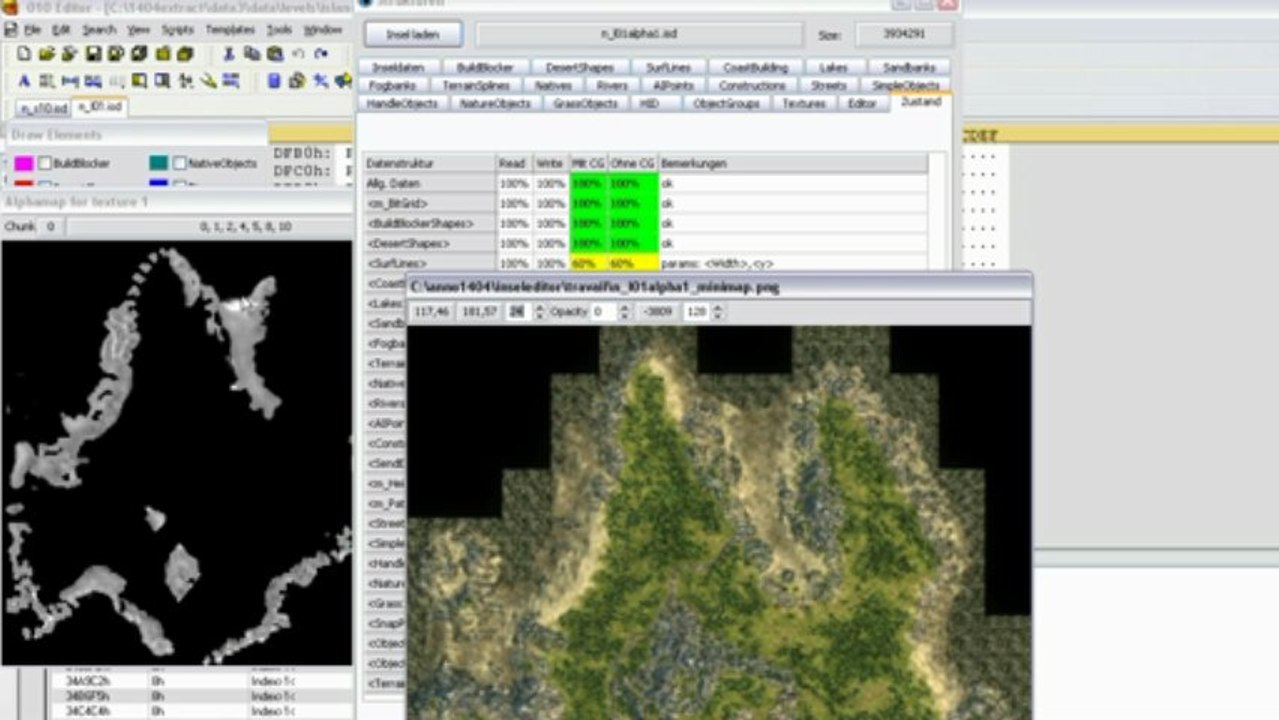Click the blue calculator icon

click(274, 81)
